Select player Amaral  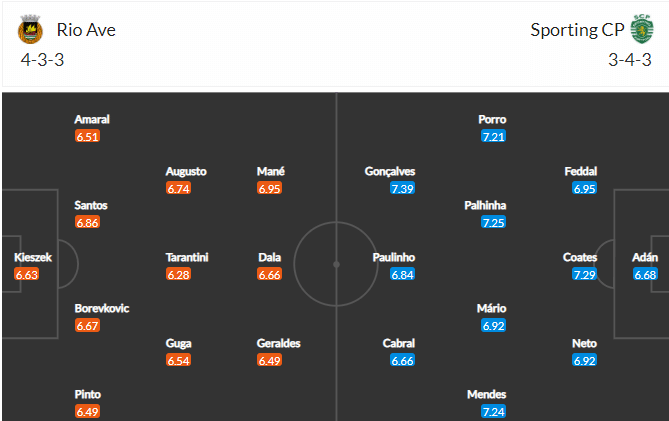(92, 119)
